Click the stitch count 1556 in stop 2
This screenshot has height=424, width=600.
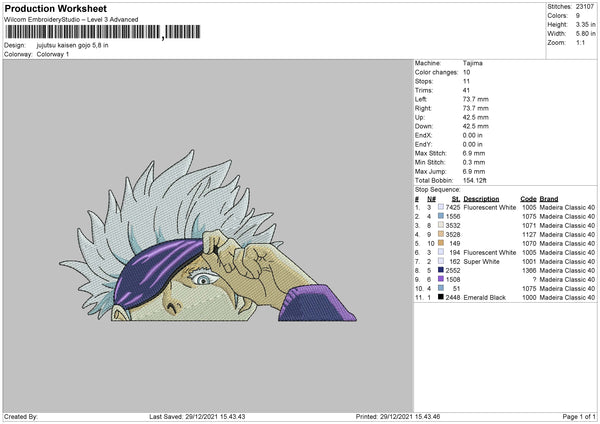[x=453, y=217]
